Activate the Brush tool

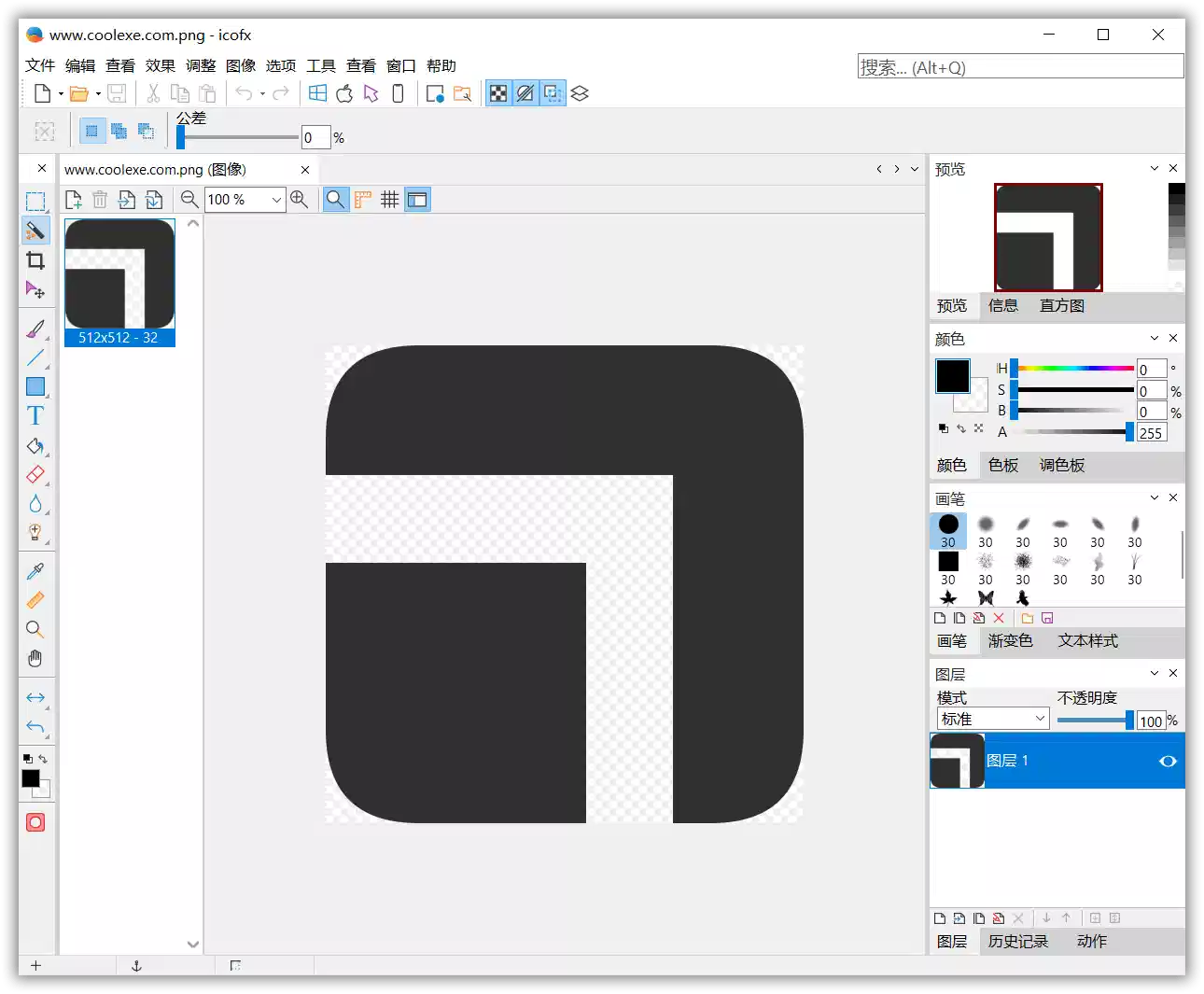tap(35, 328)
